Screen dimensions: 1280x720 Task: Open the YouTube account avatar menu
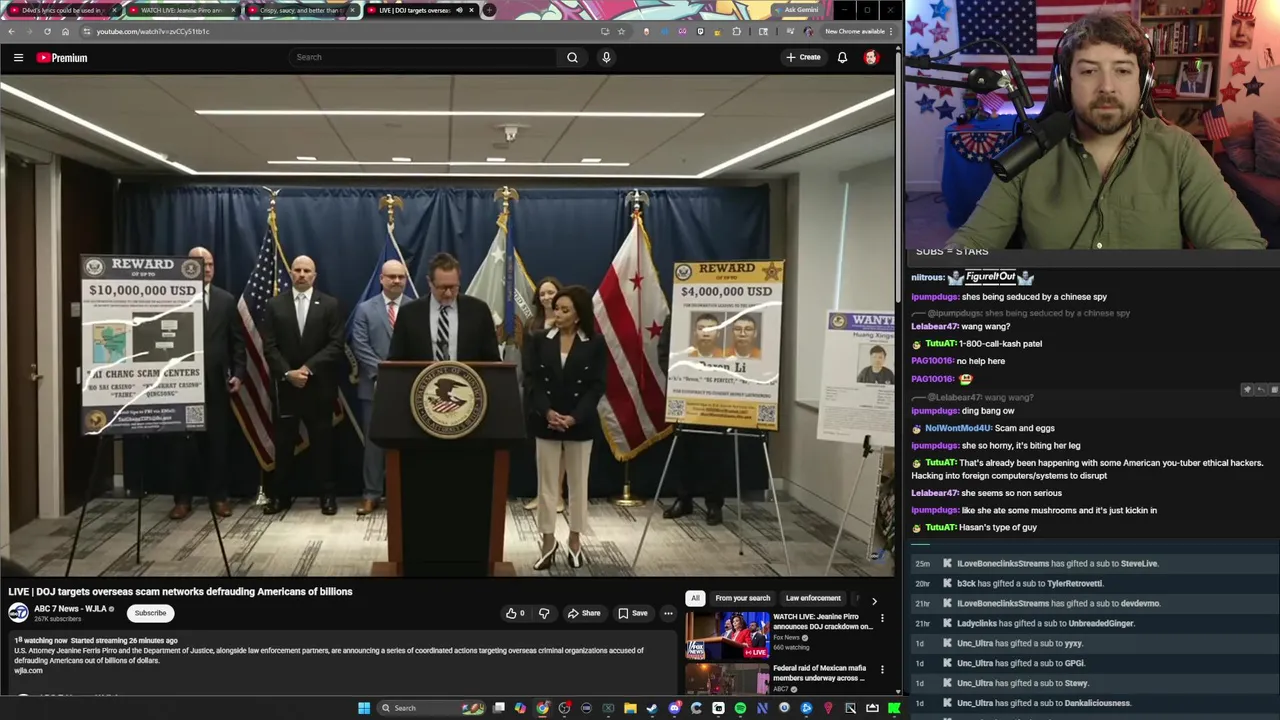[x=871, y=58]
